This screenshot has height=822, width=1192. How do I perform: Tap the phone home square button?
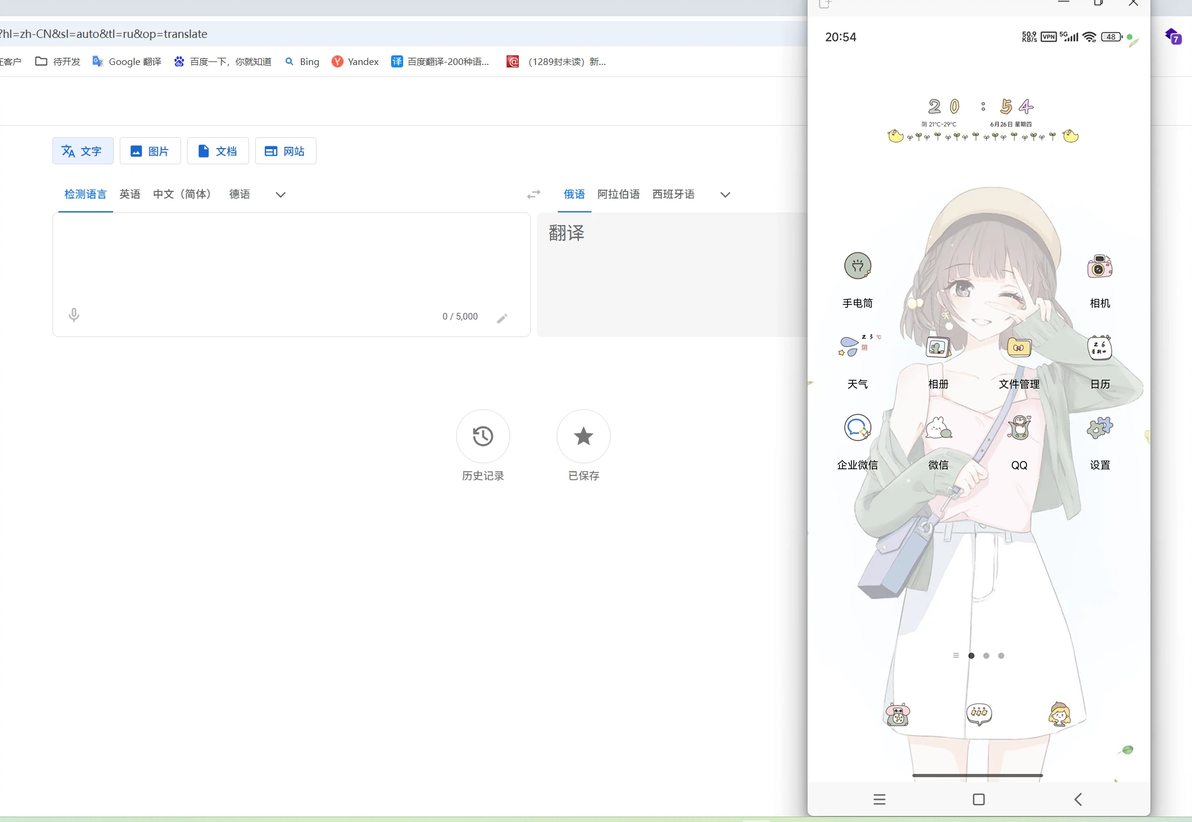(978, 799)
